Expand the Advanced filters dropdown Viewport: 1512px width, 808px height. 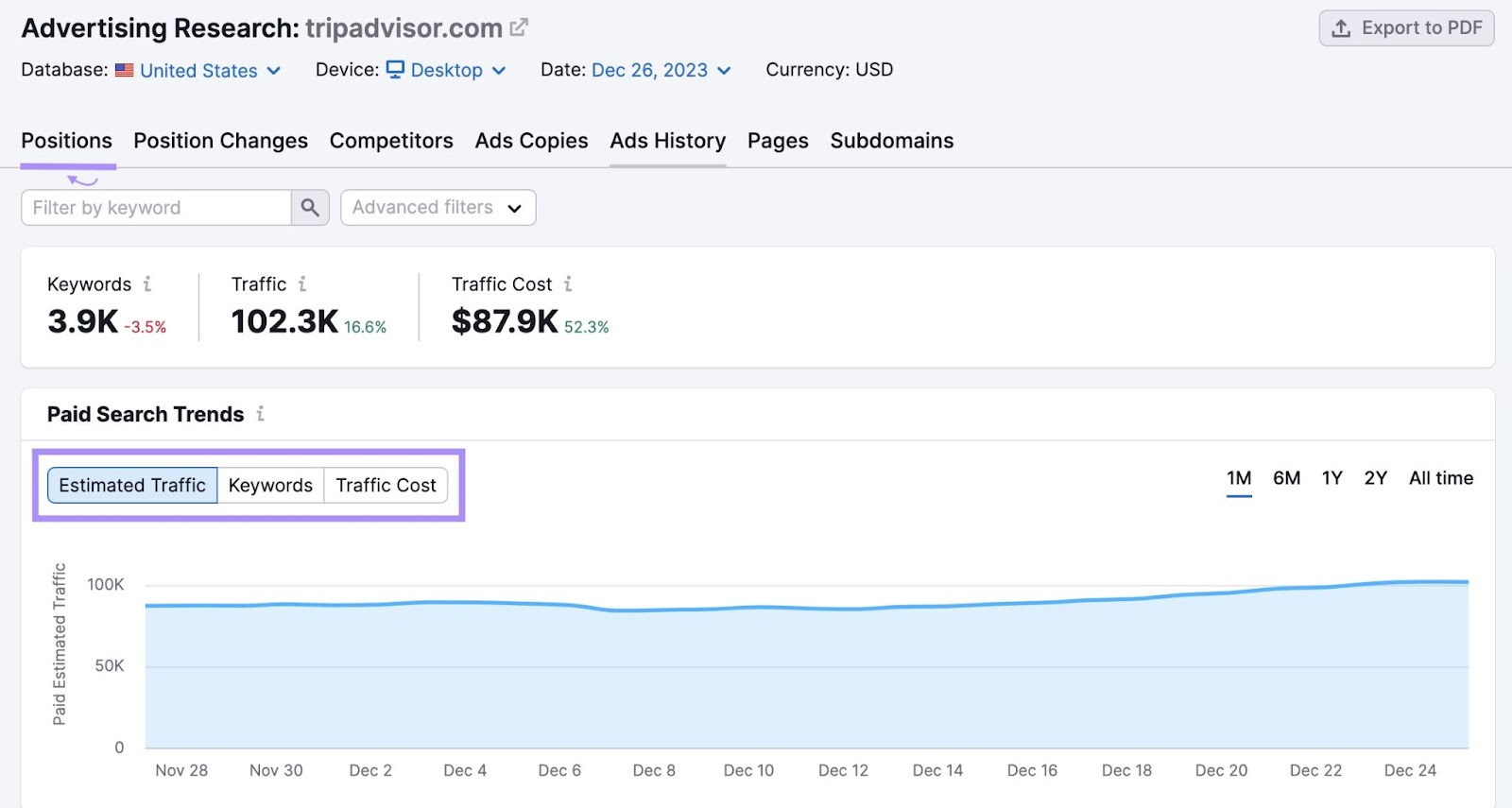[438, 208]
